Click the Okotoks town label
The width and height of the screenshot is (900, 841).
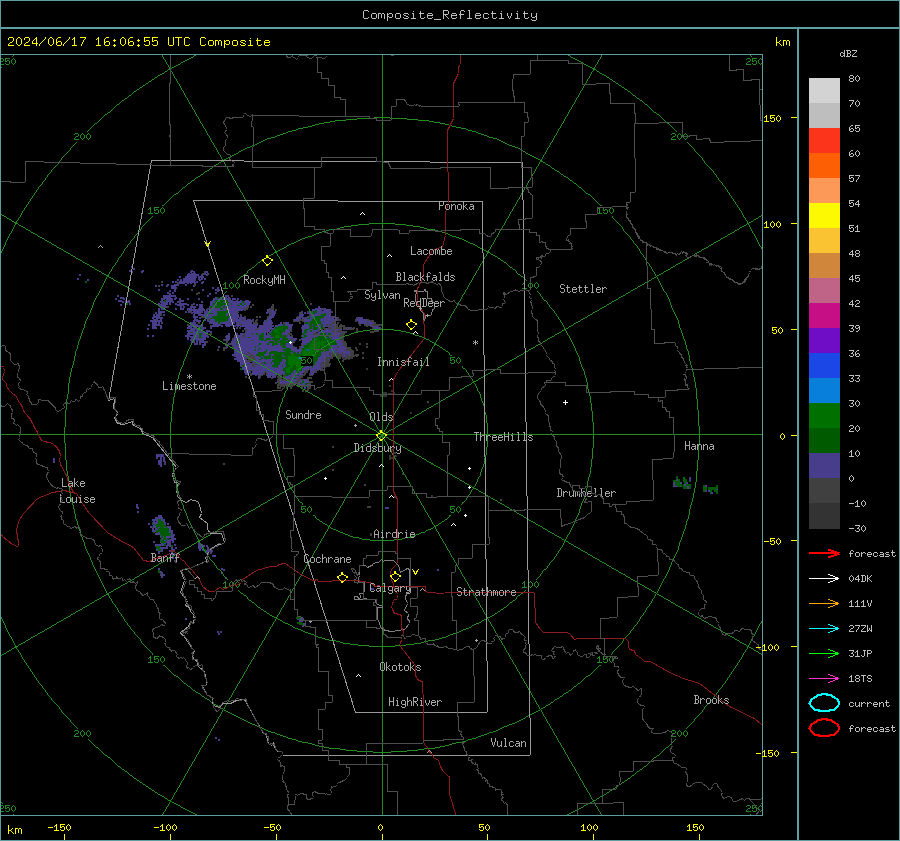tap(400, 667)
